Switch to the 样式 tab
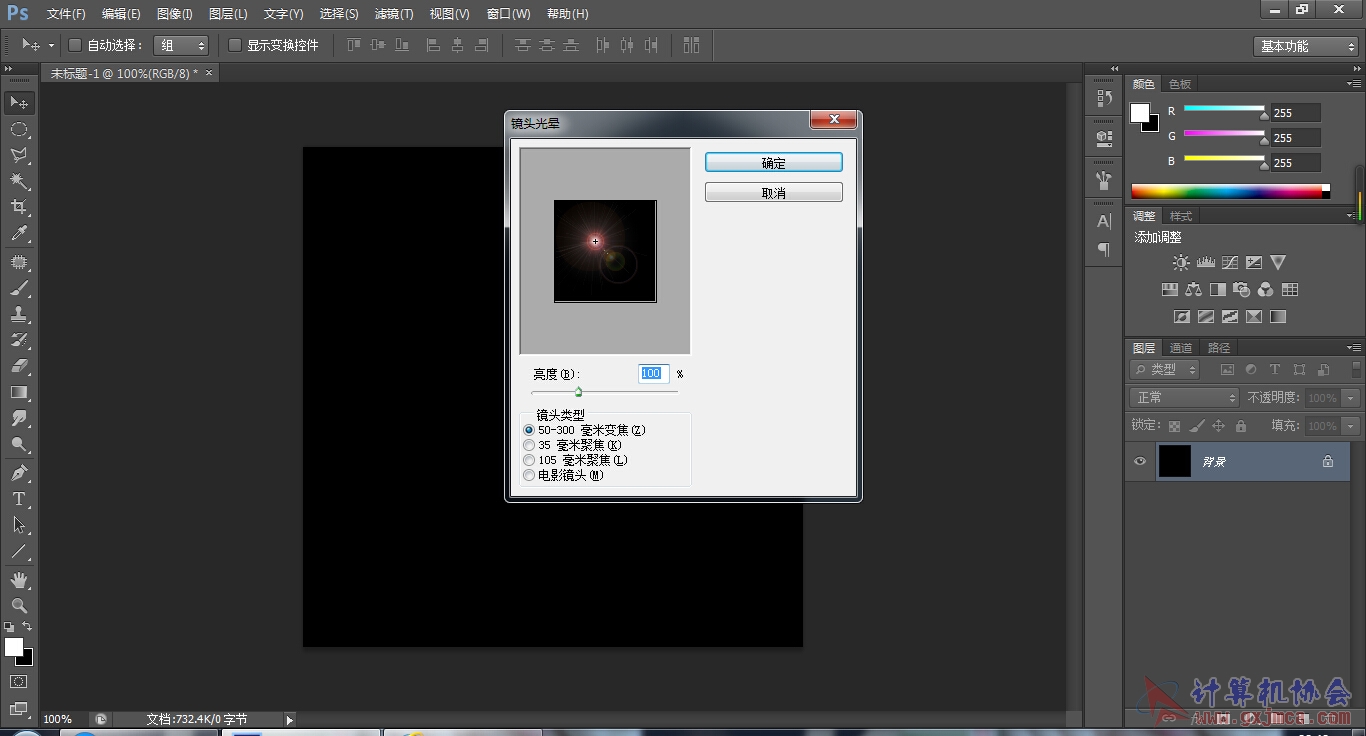This screenshot has width=1366, height=736. pos(1181,216)
